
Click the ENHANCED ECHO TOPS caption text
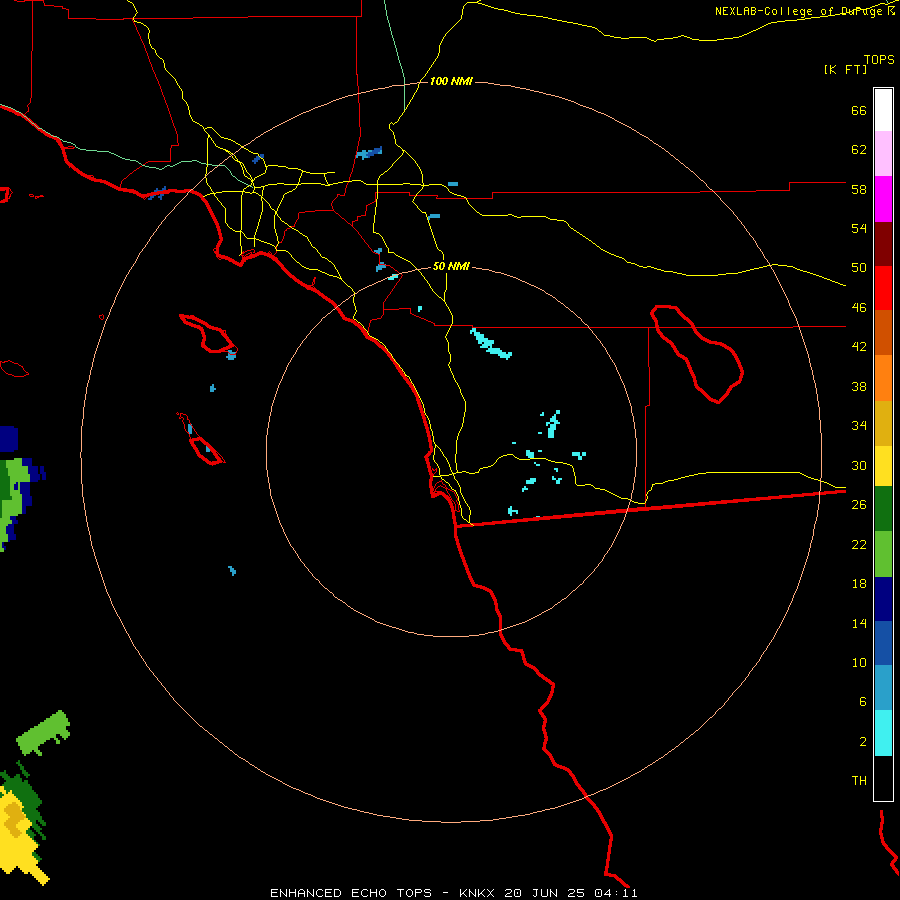351,893
